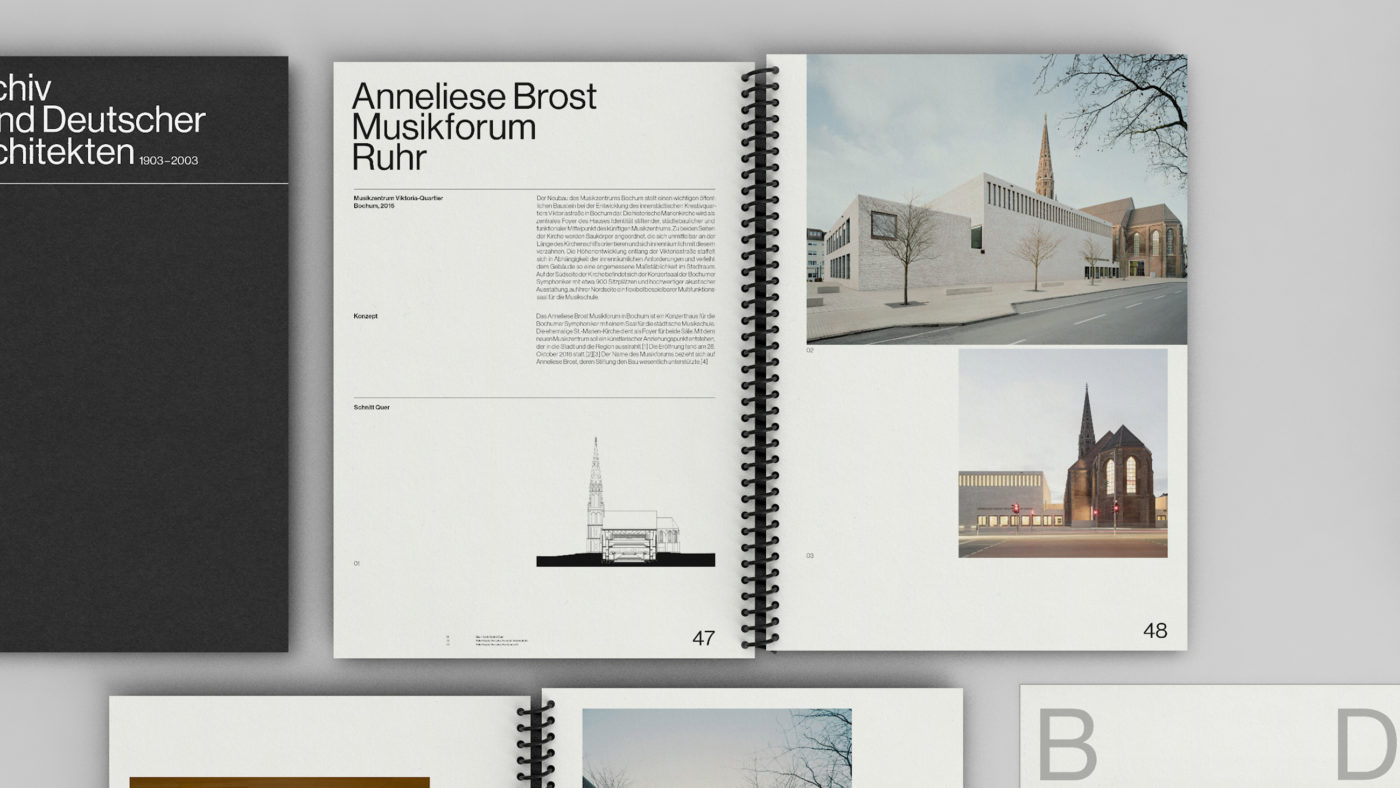Click page number 47

703,637
